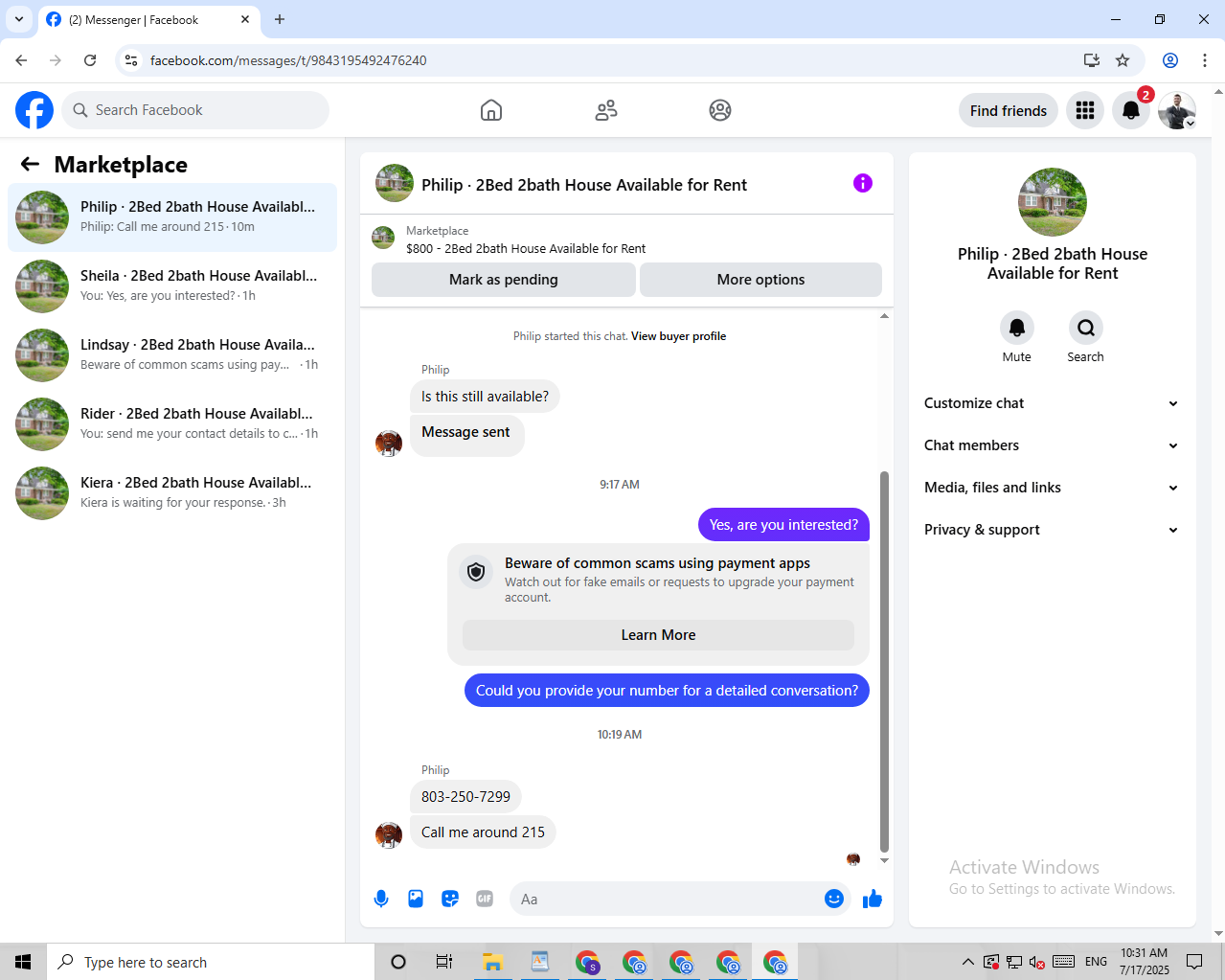Viewport: 1225px width, 980px height.
Task: Open account profile picture menu
Action: pyautogui.click(x=1177, y=110)
